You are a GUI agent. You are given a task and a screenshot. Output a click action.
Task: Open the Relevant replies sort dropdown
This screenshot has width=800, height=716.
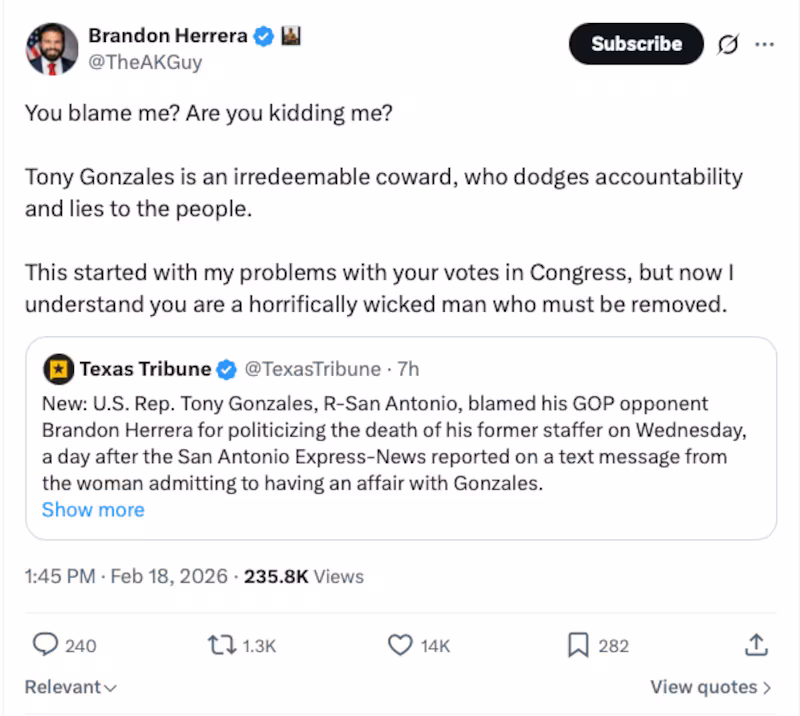click(68, 687)
